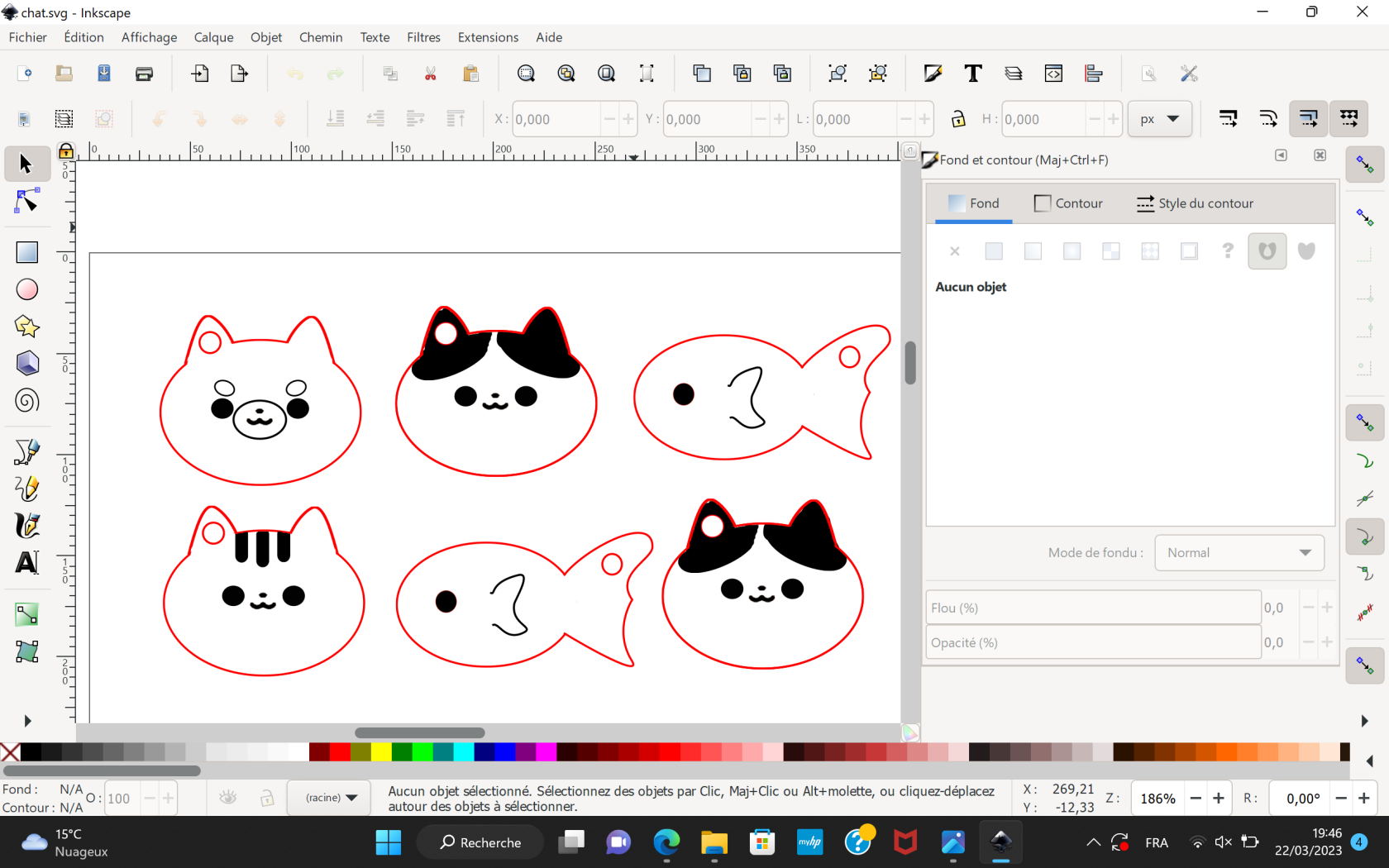This screenshot has width=1389, height=868.
Task: Select the 3D box tool
Action: [27, 364]
